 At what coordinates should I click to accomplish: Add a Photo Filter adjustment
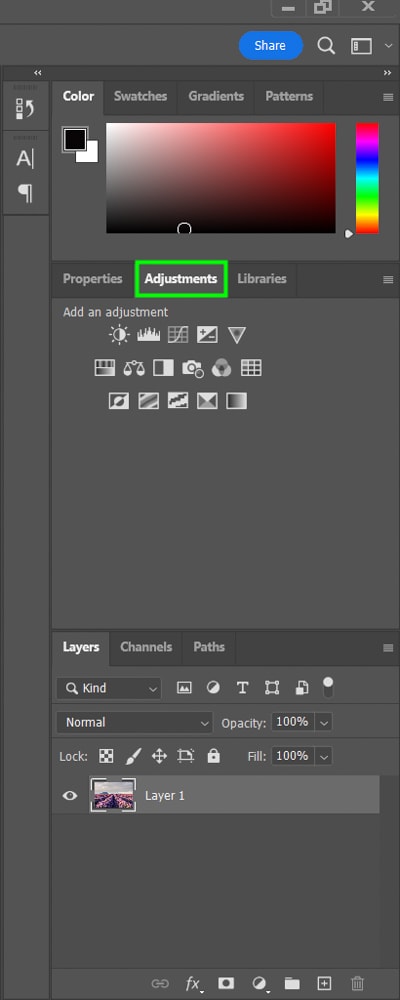(x=193, y=368)
